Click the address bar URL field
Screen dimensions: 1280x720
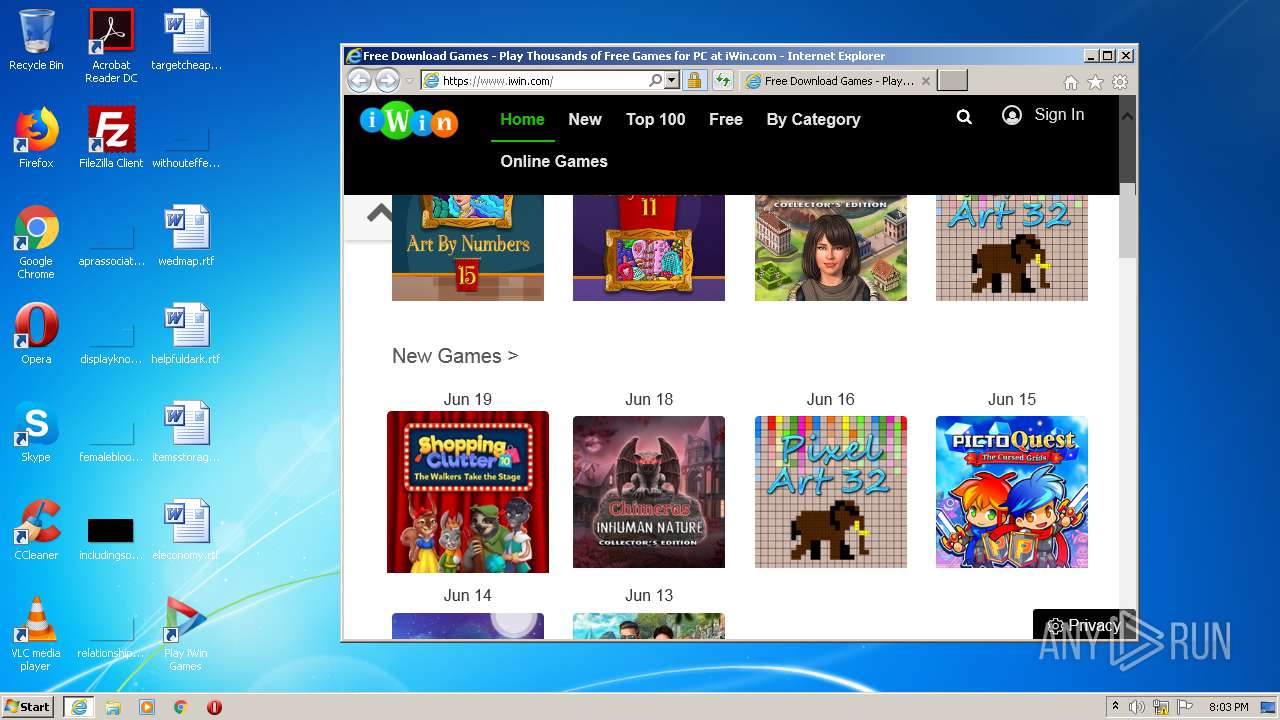coord(541,81)
